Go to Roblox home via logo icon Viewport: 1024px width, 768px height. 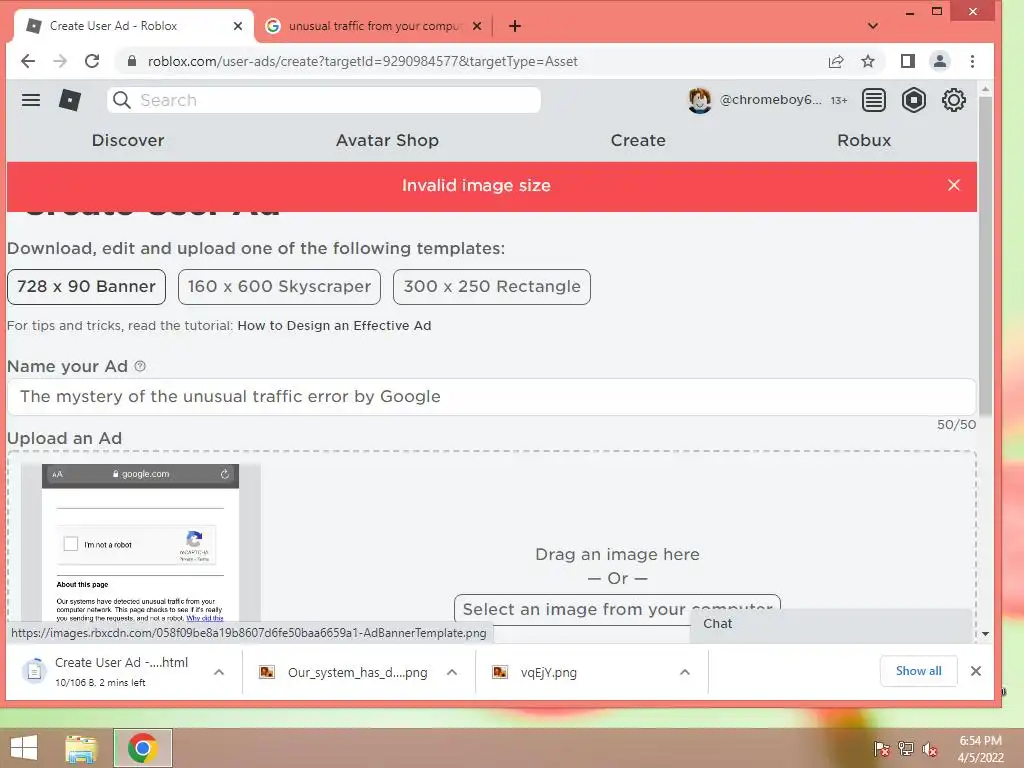coord(70,100)
